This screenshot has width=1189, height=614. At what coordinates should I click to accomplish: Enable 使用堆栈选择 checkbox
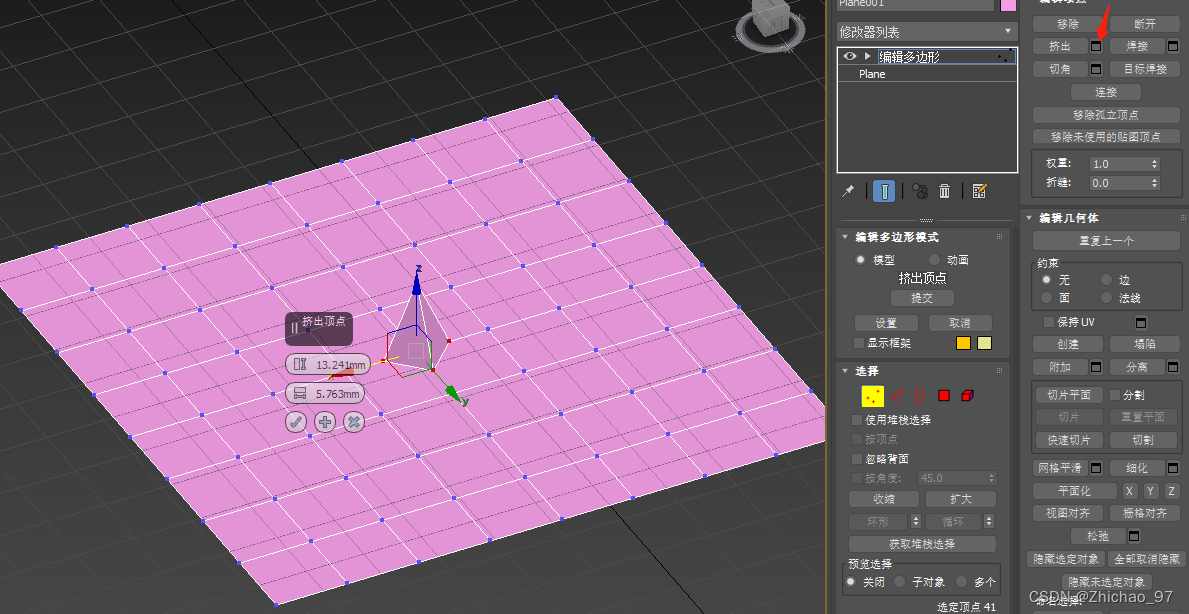pos(857,420)
